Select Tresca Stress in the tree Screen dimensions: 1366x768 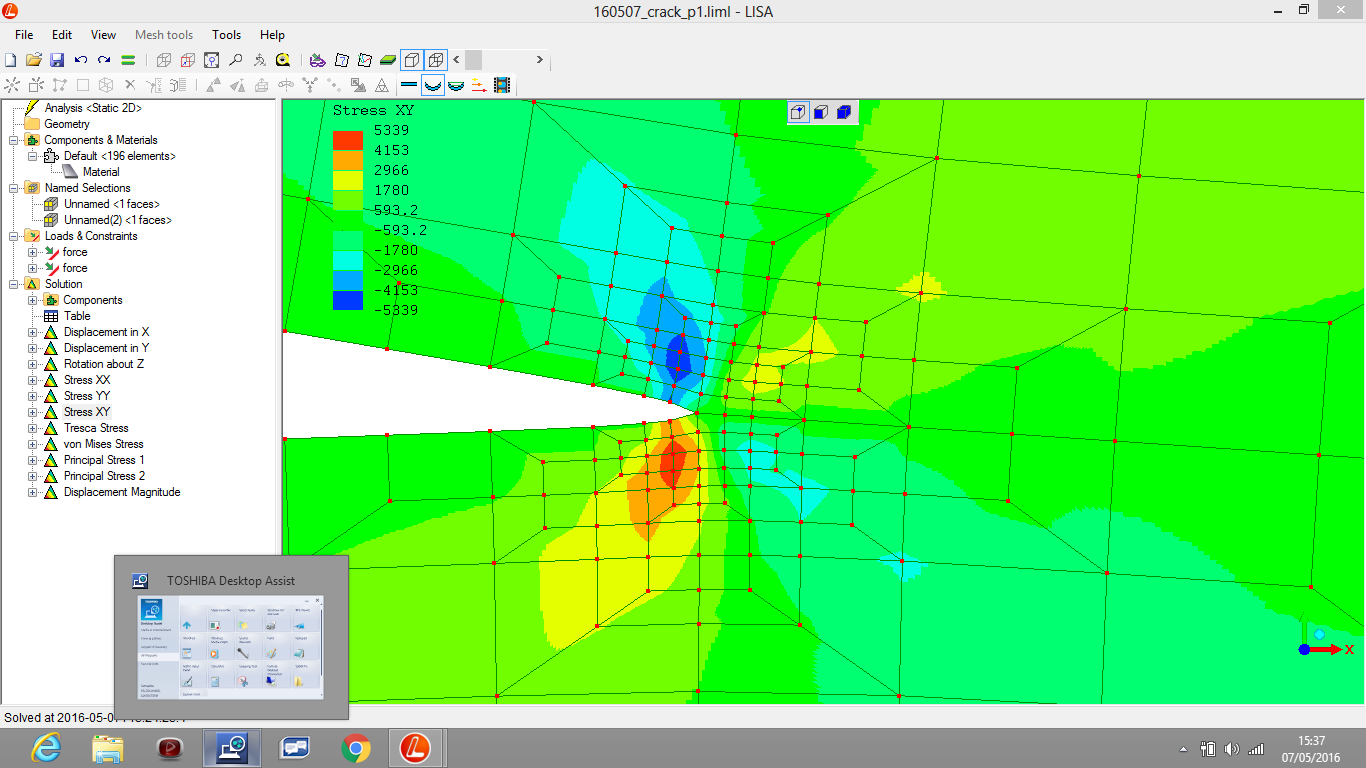pyautogui.click(x=96, y=428)
